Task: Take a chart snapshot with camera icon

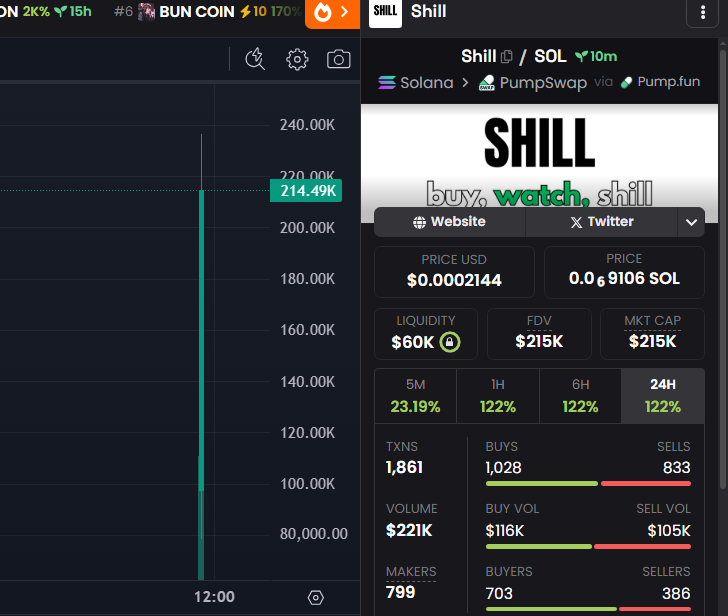Action: [x=338, y=59]
